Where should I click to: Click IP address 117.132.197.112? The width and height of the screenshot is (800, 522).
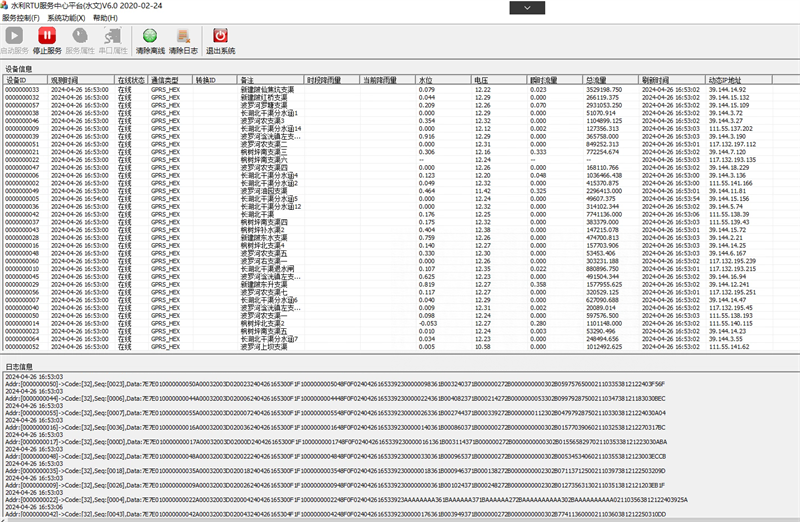coord(733,144)
